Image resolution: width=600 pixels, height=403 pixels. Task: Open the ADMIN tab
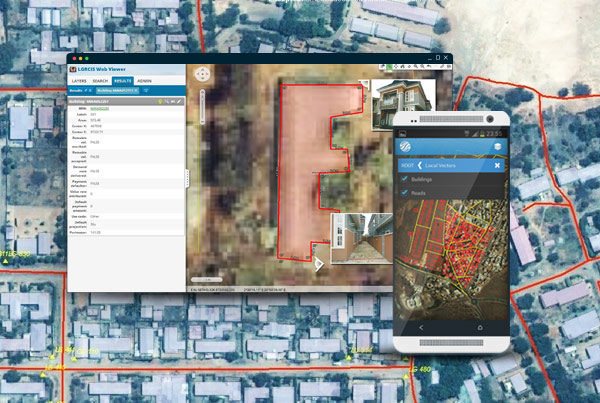[144, 81]
